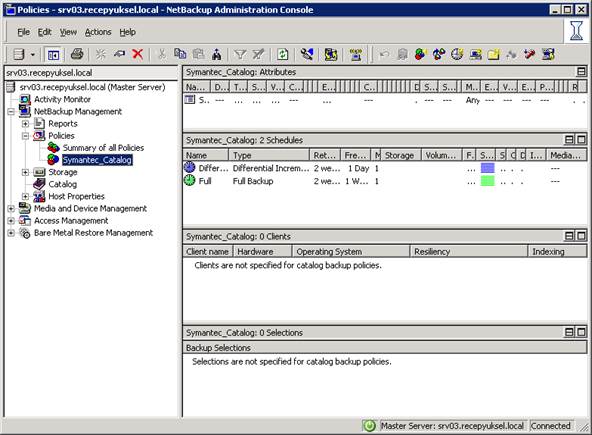This screenshot has width=592, height=435.
Task: Expand Media and Device Management node
Action: [x=11, y=208]
